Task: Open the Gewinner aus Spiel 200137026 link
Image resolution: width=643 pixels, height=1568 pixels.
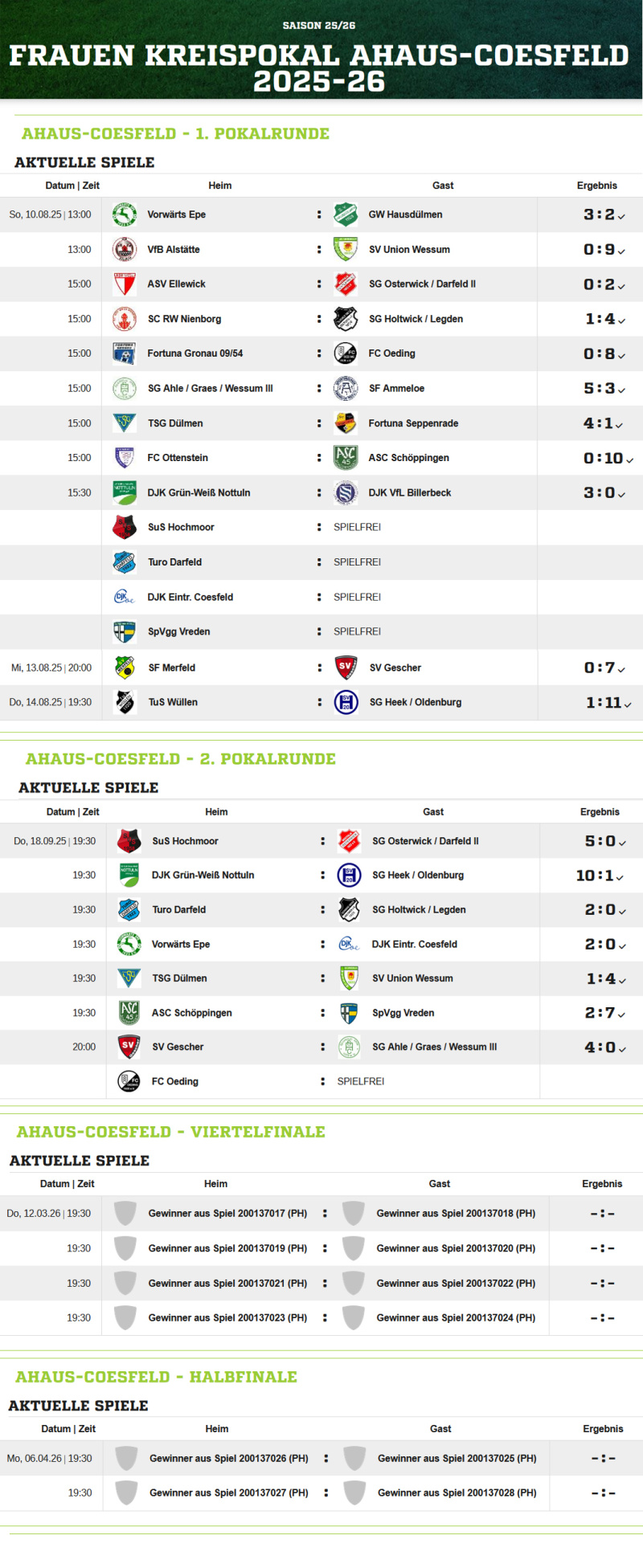Action: [x=228, y=1458]
